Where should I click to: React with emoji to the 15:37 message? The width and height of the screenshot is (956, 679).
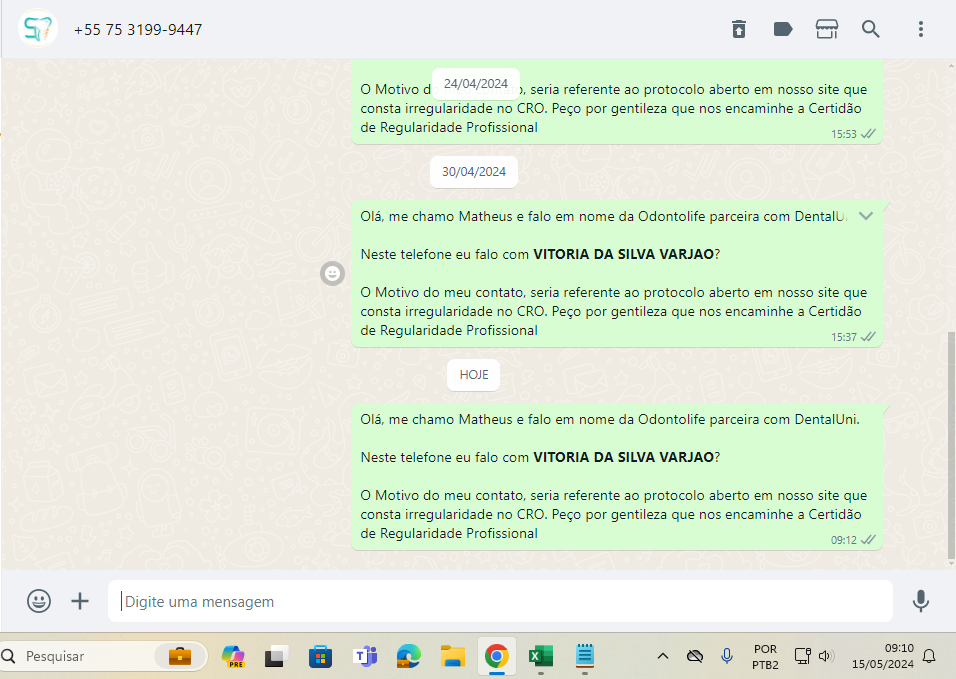coord(332,274)
